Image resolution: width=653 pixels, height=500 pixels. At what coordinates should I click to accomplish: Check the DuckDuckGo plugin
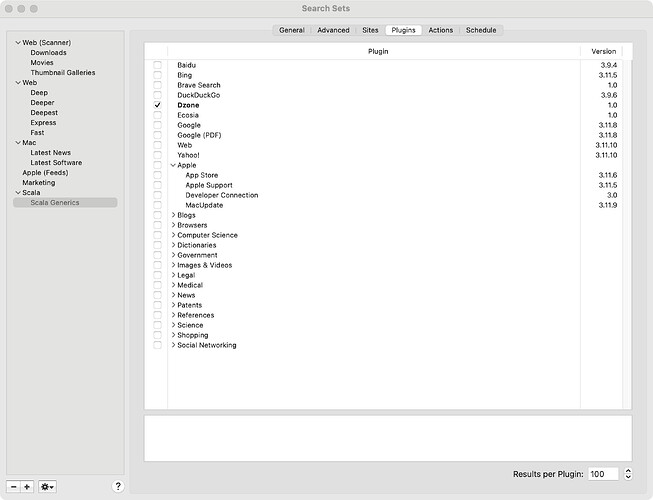[x=157, y=95]
